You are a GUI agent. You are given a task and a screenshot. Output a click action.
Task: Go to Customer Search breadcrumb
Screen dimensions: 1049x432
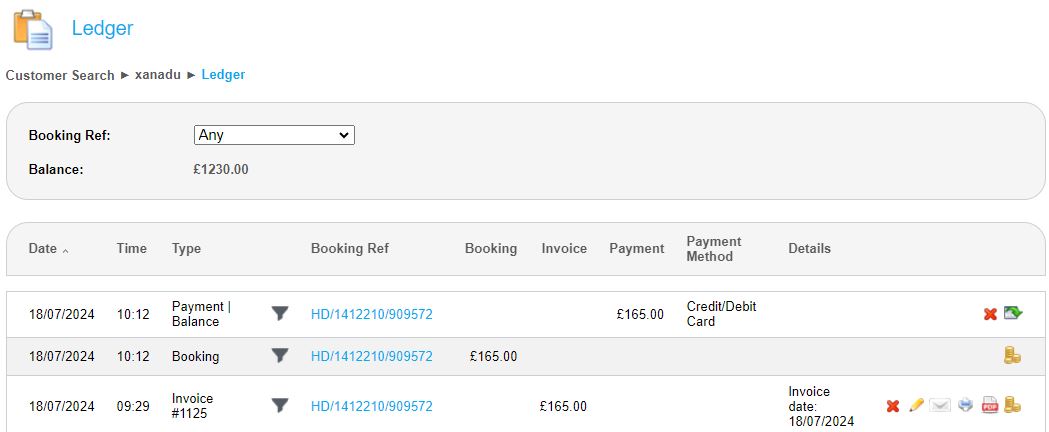60,75
